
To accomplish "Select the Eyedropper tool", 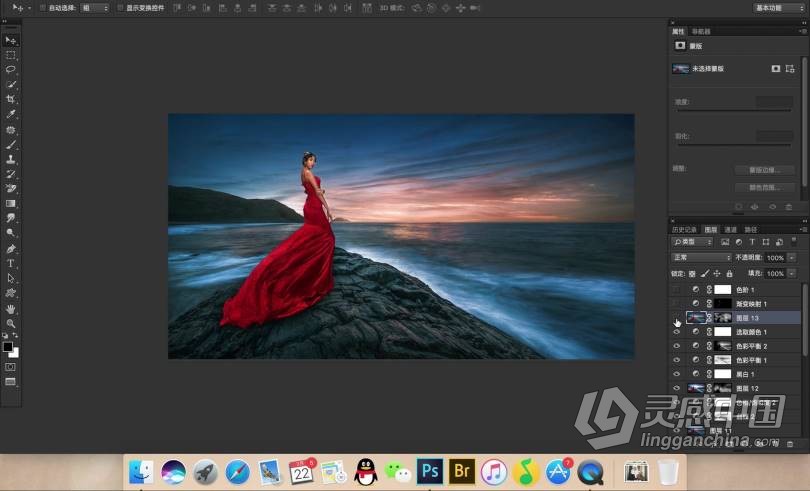I will (10, 114).
